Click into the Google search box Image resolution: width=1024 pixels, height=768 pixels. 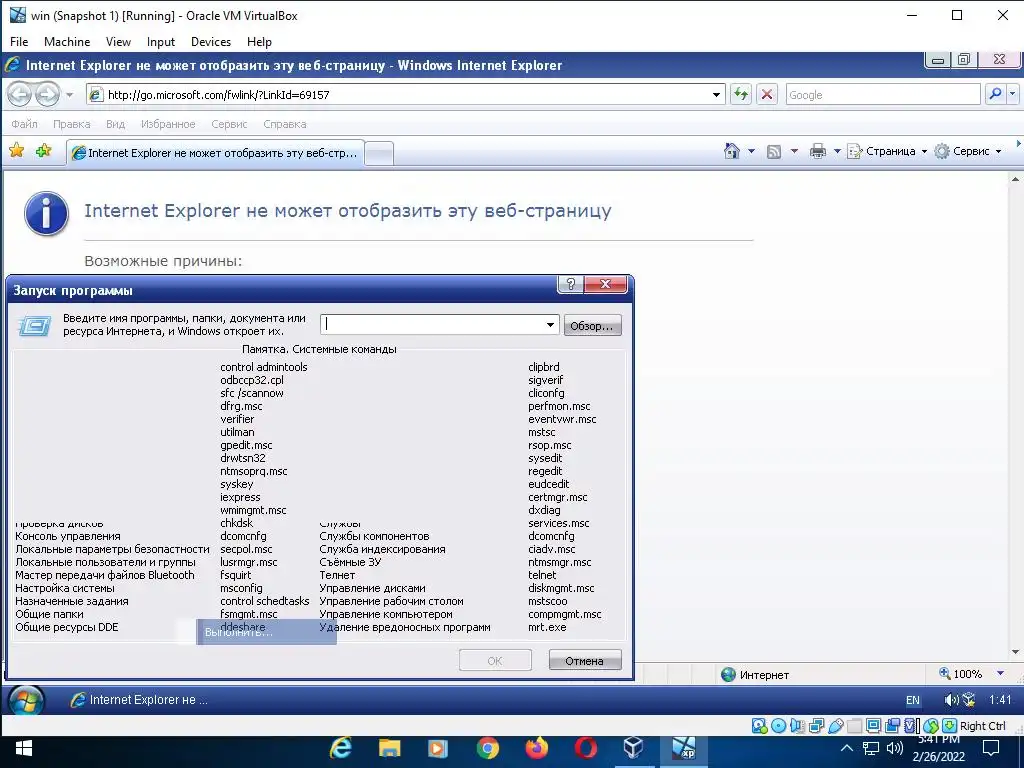point(883,95)
